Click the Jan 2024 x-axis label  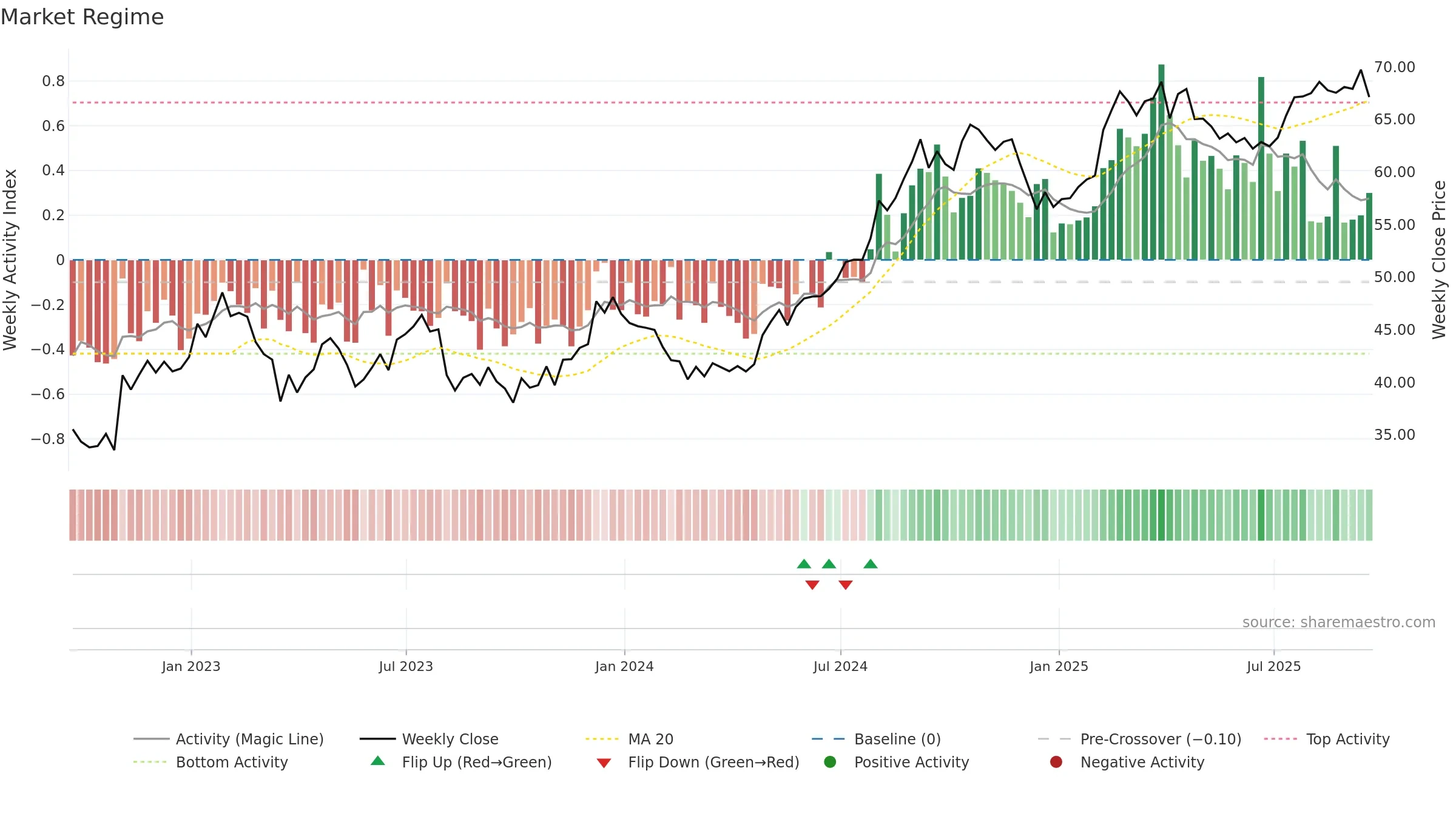tap(624, 666)
